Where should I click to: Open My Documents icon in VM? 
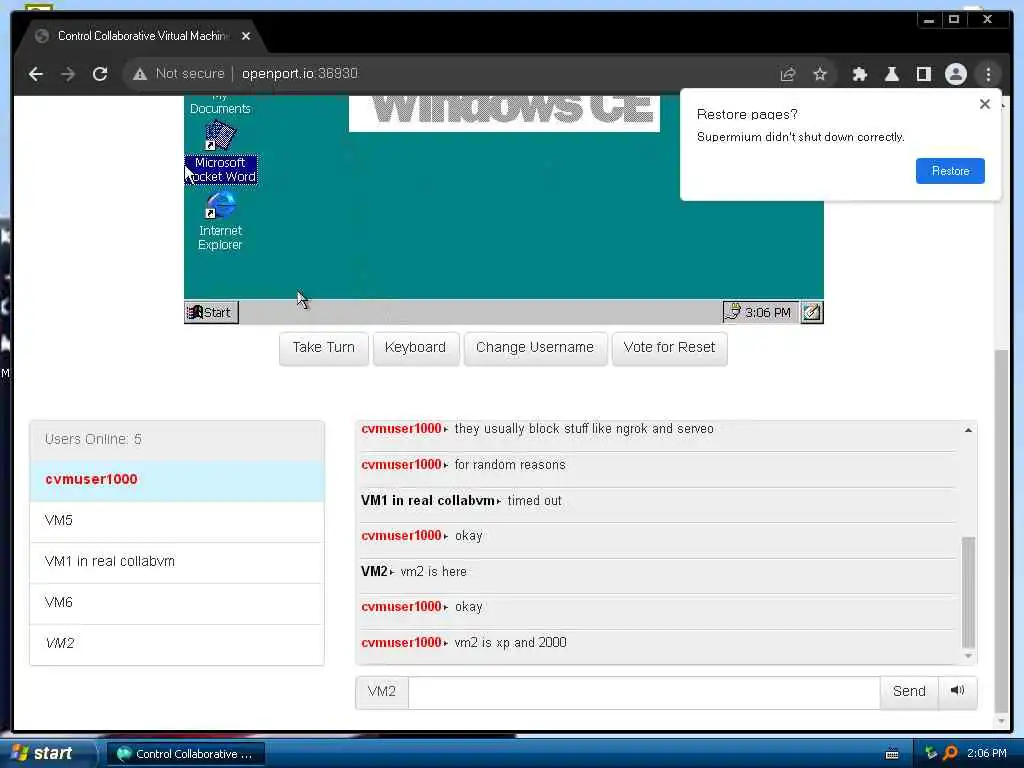pos(220,106)
